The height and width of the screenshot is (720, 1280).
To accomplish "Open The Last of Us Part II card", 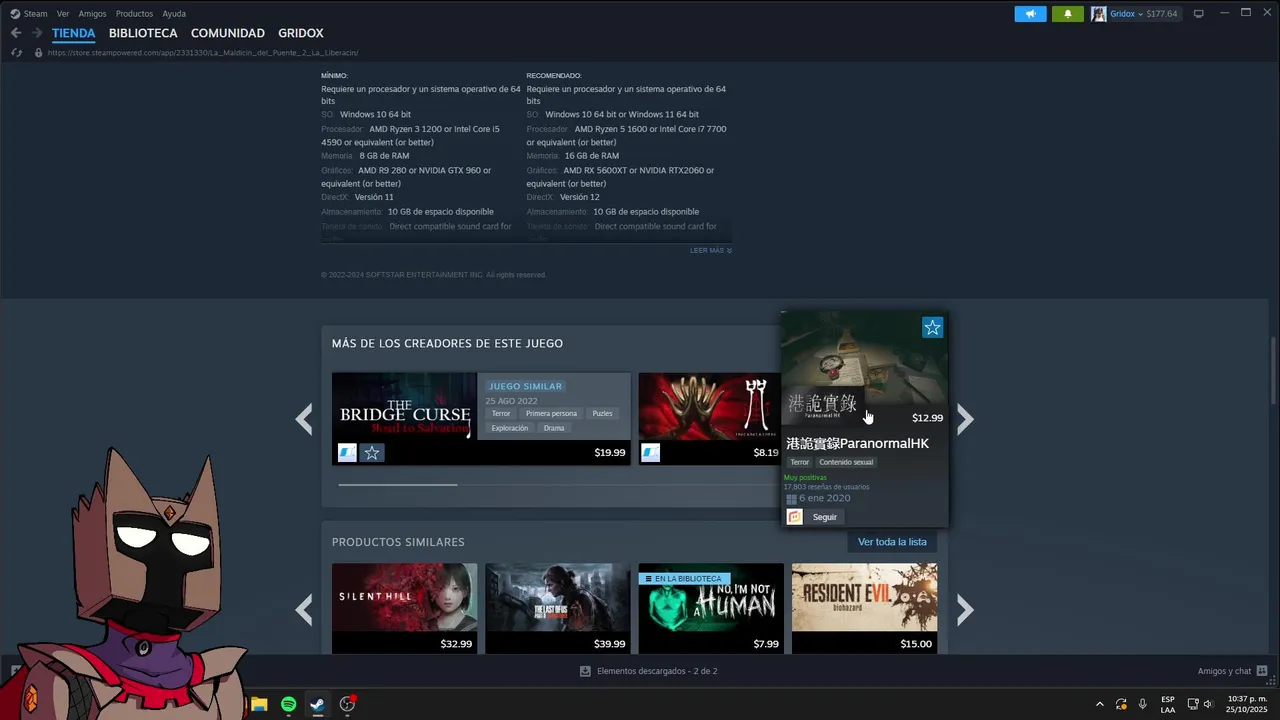I will pyautogui.click(x=558, y=608).
